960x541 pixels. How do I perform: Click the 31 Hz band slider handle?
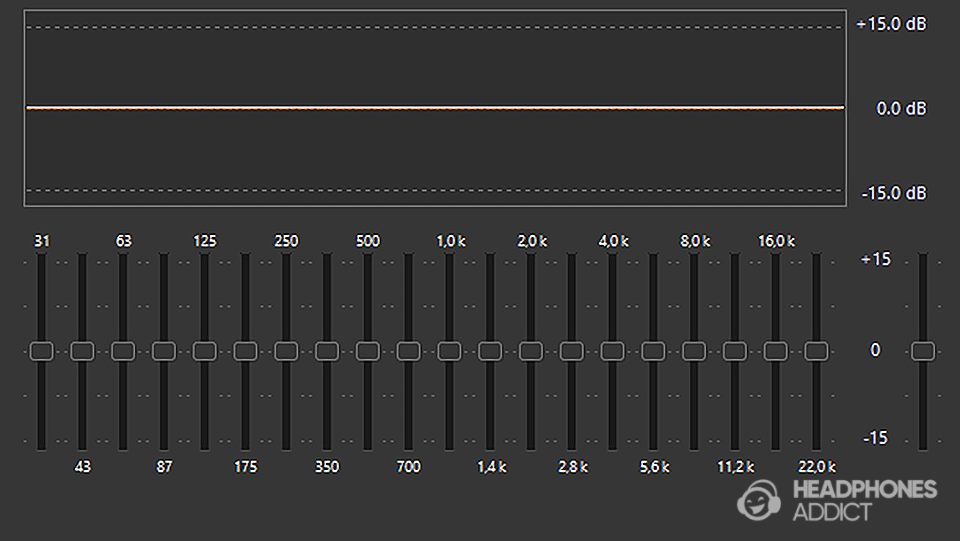click(x=42, y=351)
